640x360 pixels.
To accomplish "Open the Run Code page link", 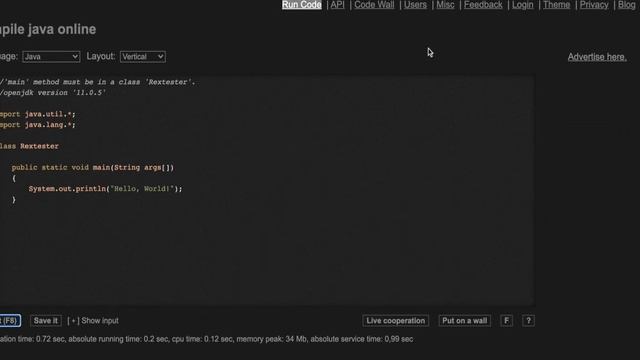I will tap(302, 5).
